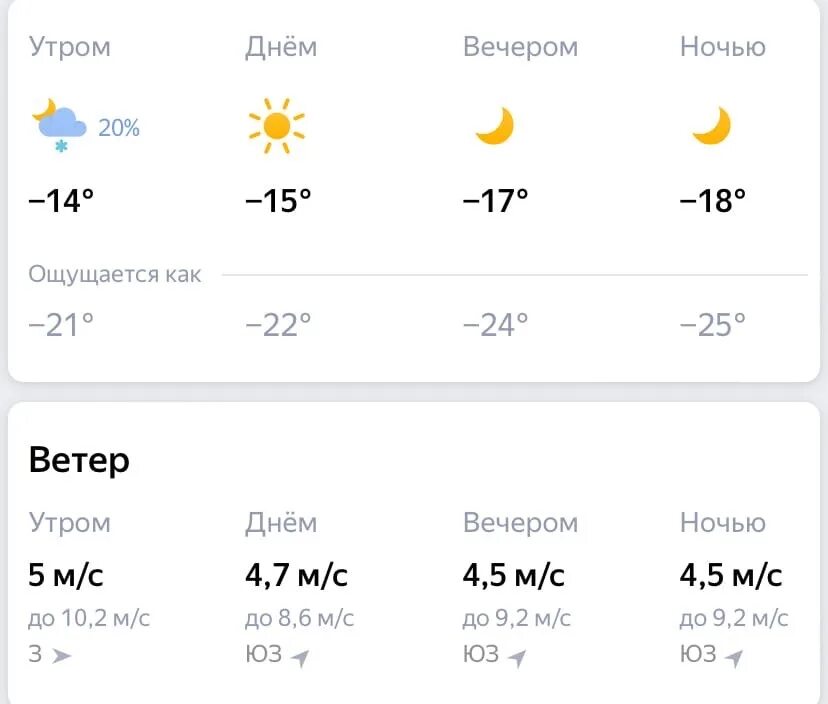The height and width of the screenshot is (704, 828).
Task: Tap the evening moon icon
Action: [495, 126]
